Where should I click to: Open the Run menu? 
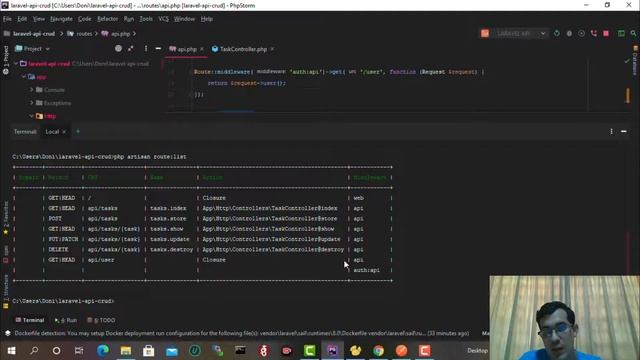coord(129,19)
